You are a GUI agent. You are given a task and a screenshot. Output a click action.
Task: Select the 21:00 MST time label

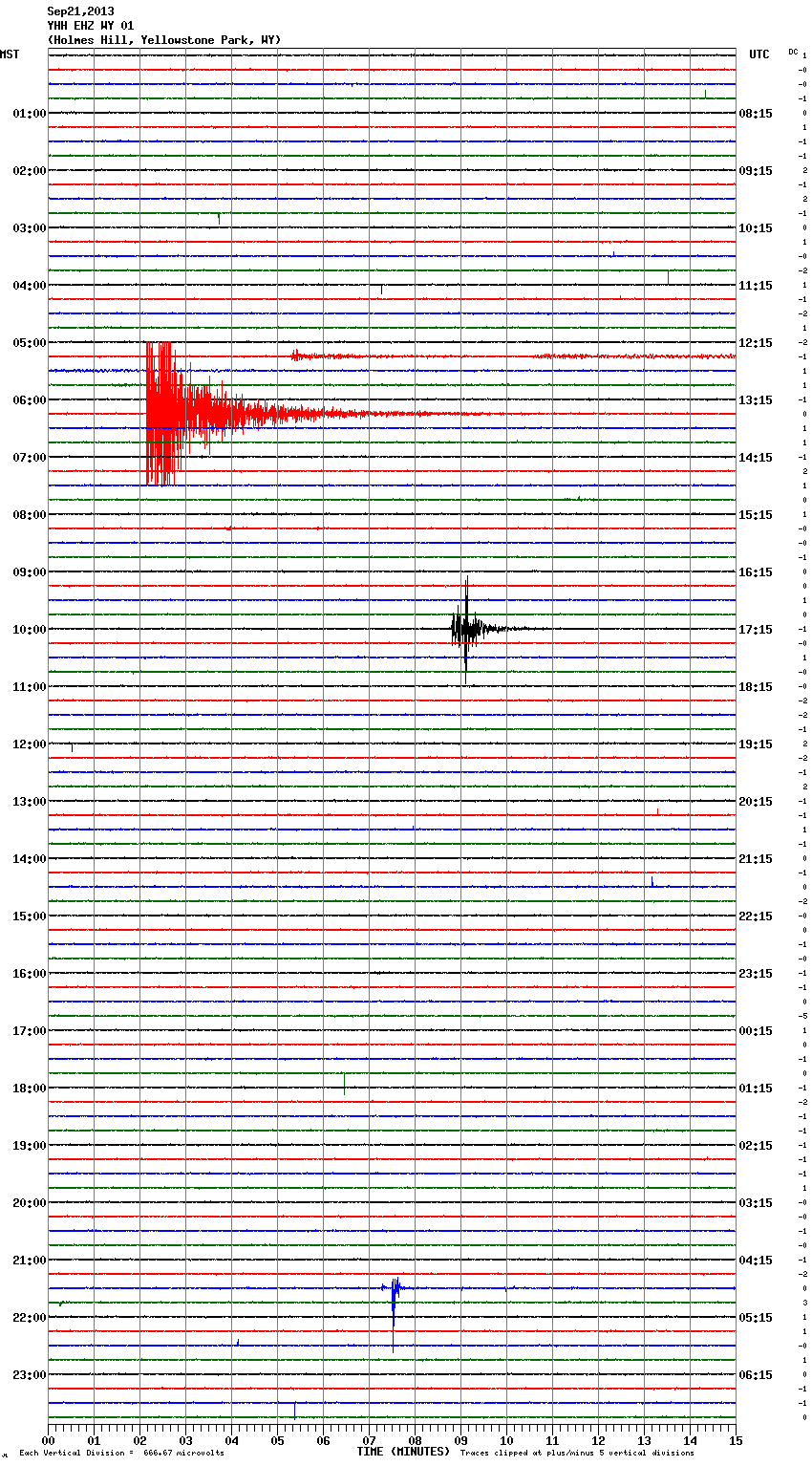(x=29, y=1261)
